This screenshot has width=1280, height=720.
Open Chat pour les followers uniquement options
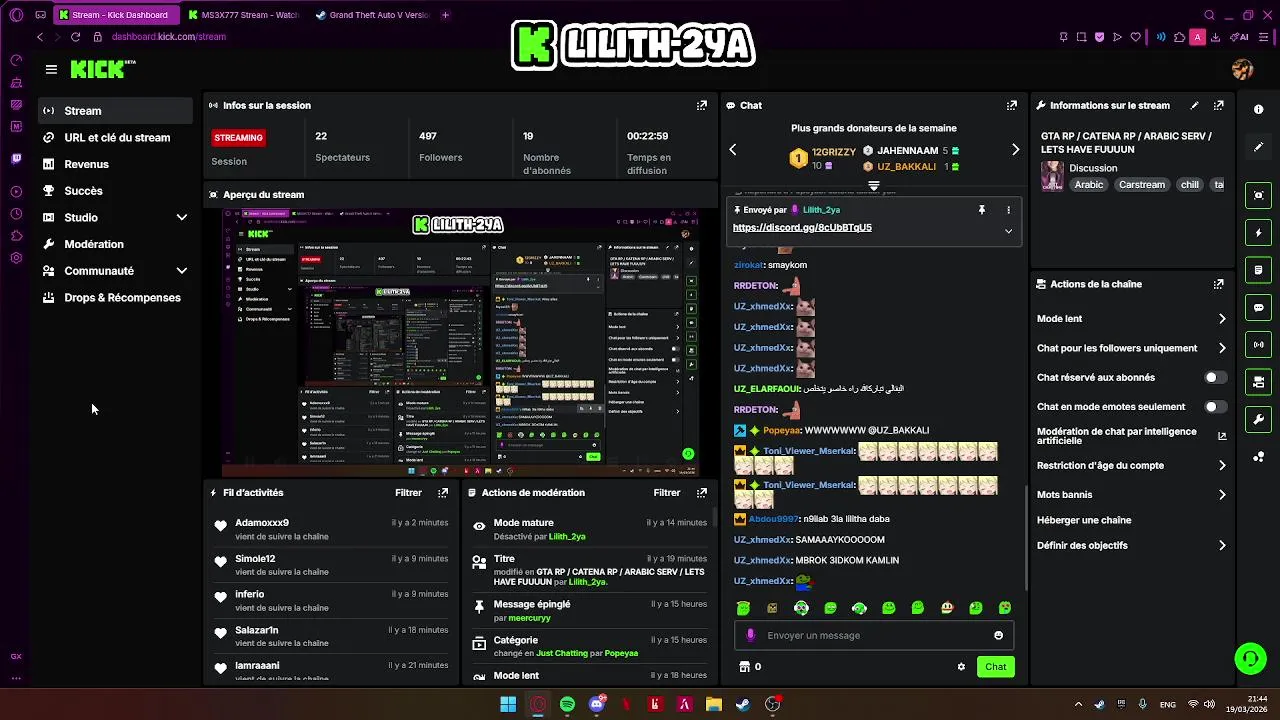point(1222,348)
